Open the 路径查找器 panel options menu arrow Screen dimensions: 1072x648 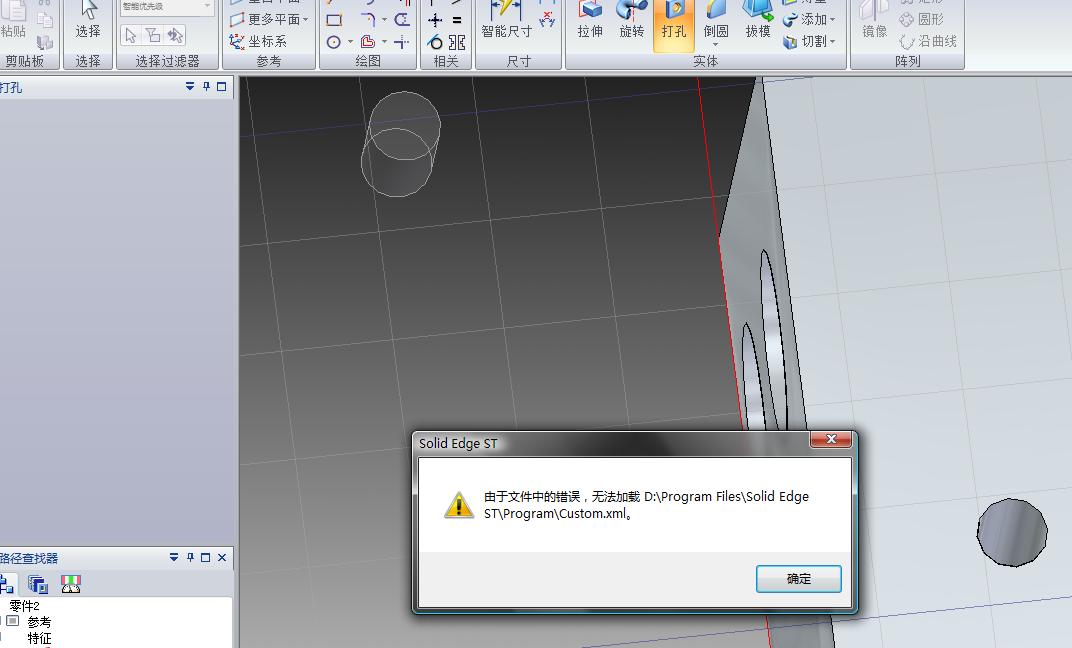(x=174, y=558)
